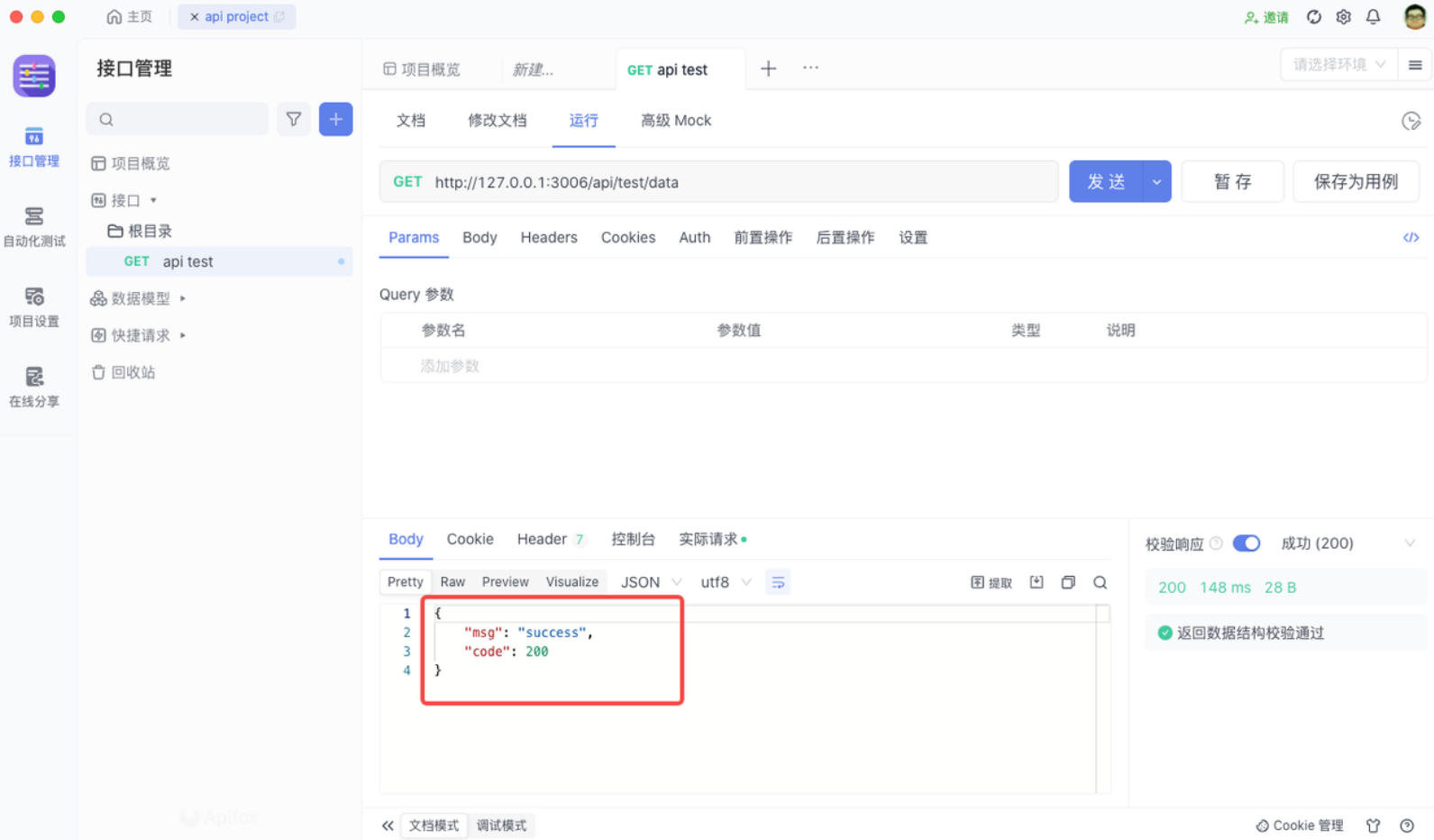This screenshot has width=1434, height=840.
Task: Click the 提取 extract icon
Action: pyautogui.click(x=991, y=583)
